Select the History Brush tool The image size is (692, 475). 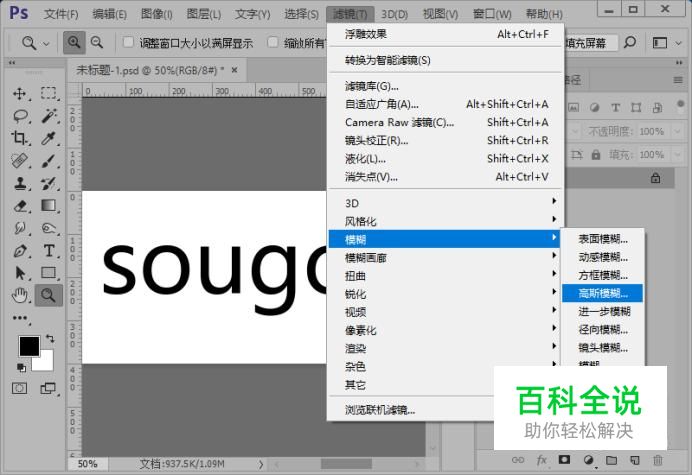coord(49,183)
